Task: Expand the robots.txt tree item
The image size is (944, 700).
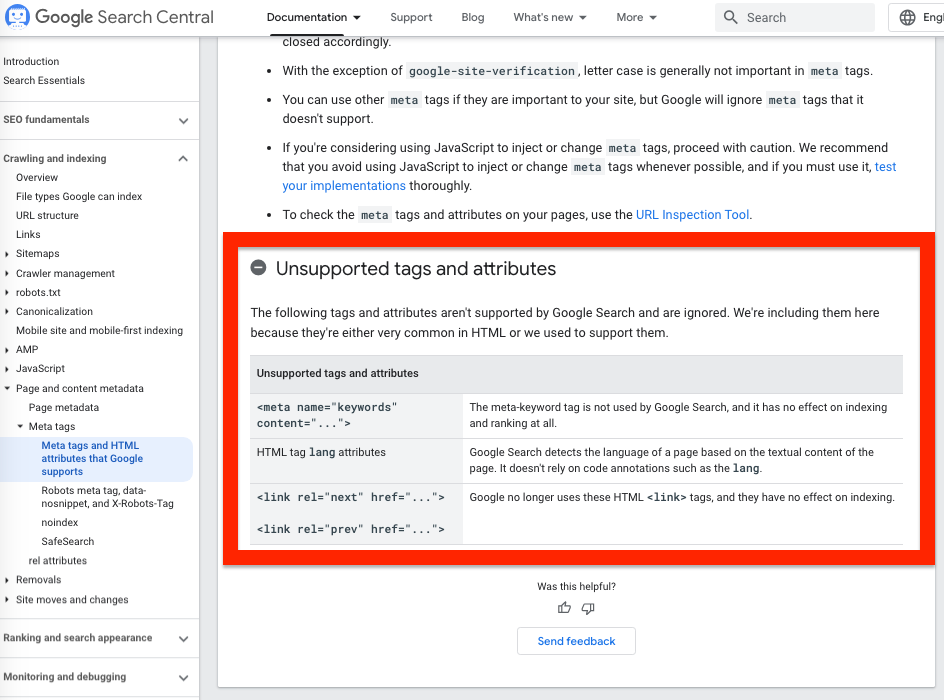Action: point(7,293)
